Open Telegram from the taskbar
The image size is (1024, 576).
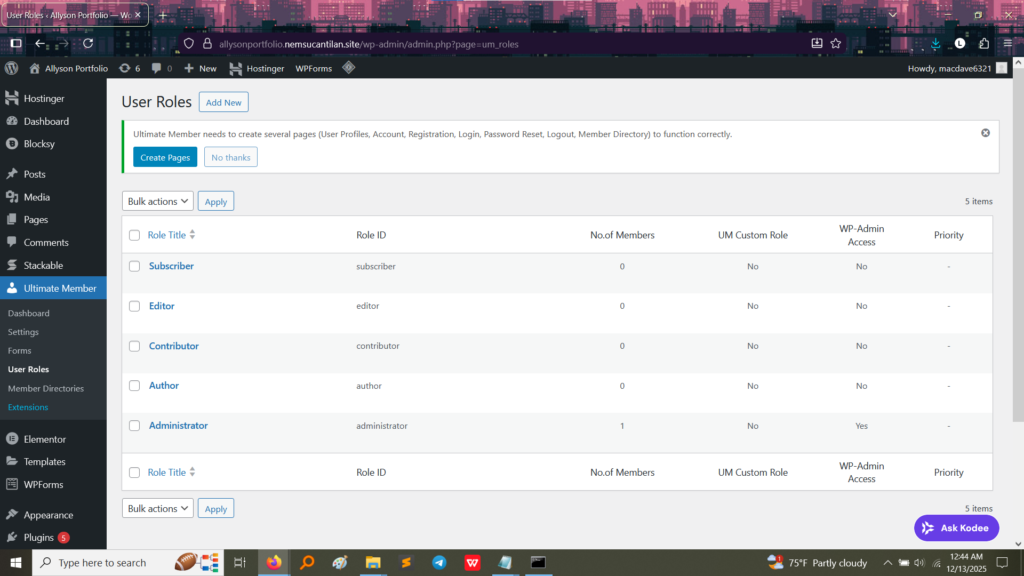tap(439, 563)
